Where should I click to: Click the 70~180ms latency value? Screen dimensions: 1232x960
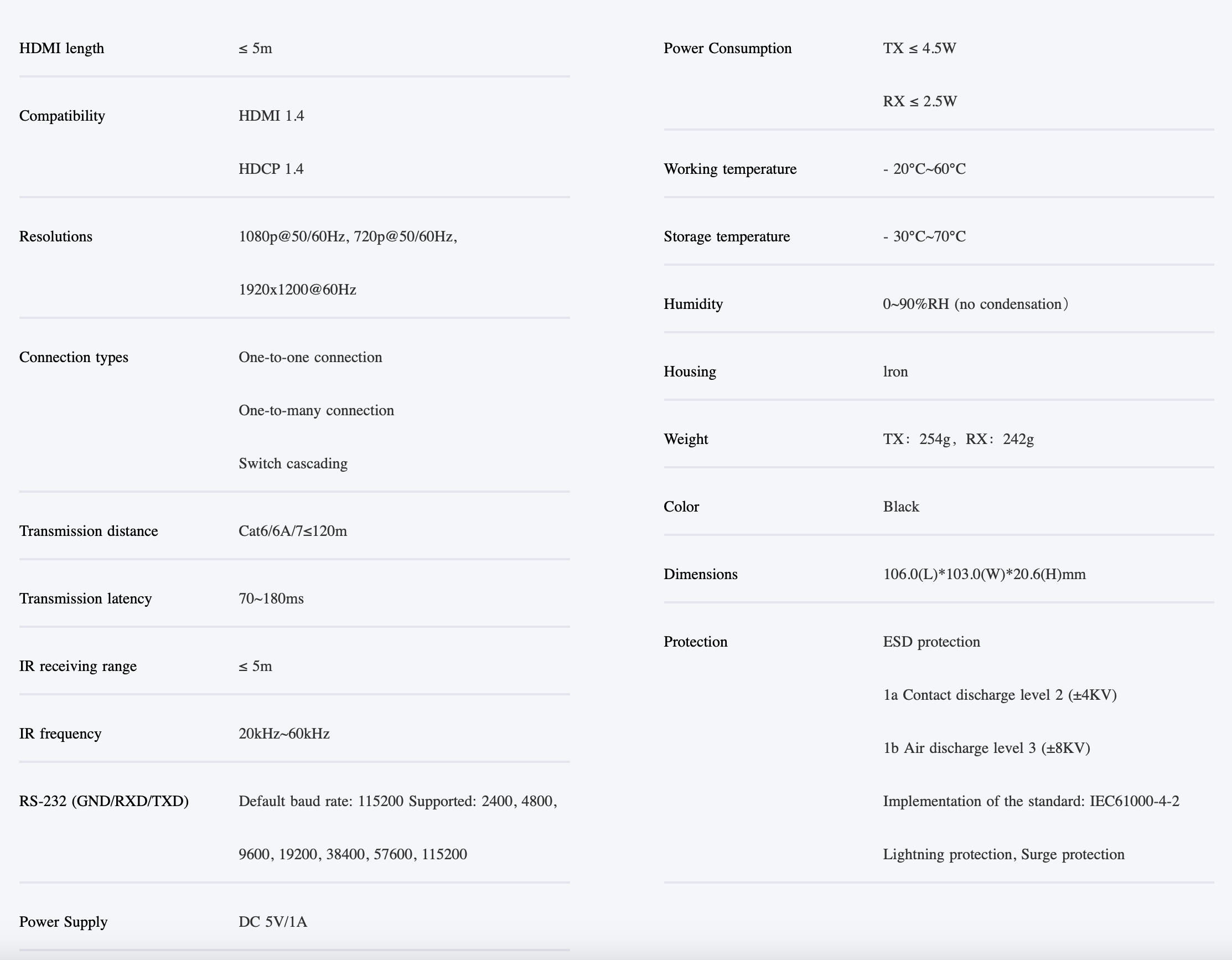(x=271, y=599)
